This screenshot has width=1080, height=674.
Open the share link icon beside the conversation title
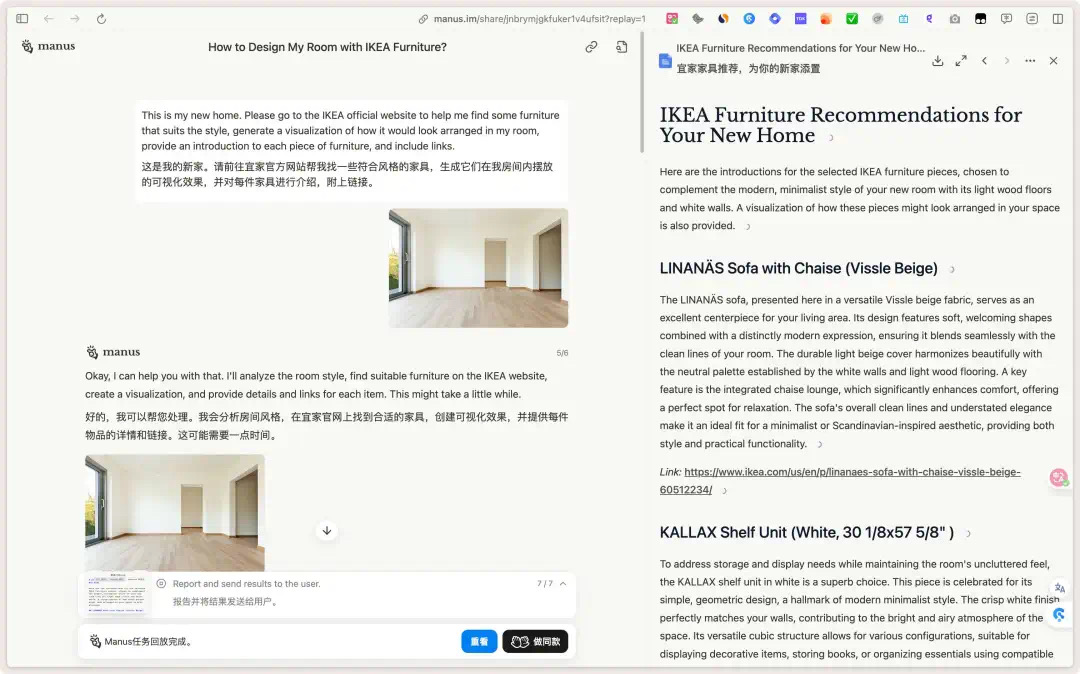coord(591,46)
